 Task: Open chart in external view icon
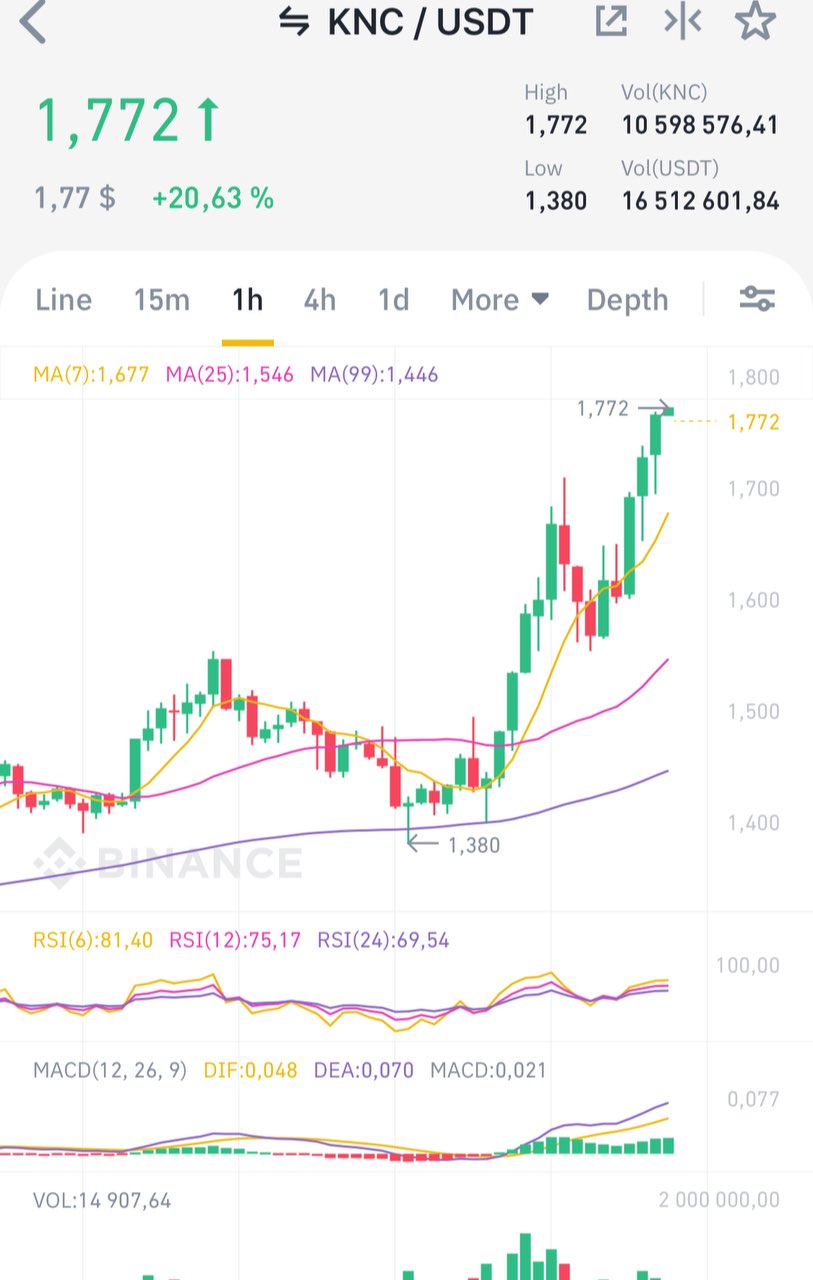611,21
